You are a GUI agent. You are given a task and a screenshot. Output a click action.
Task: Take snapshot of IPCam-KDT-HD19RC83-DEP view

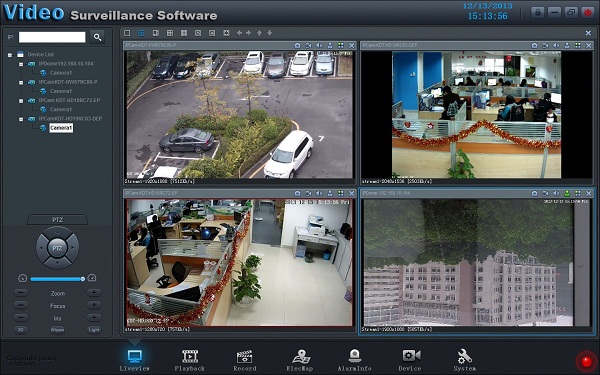(x=535, y=46)
